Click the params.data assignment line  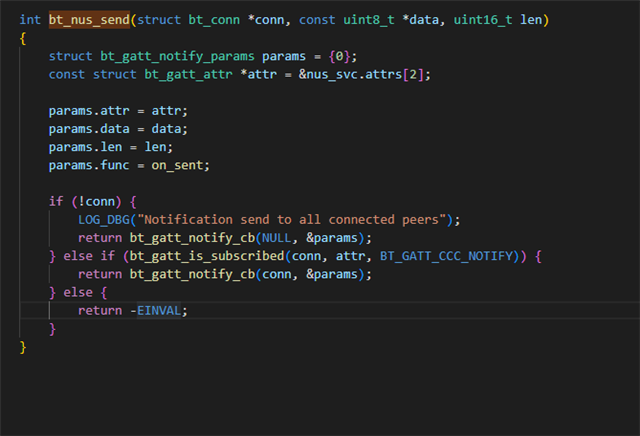[118, 129]
